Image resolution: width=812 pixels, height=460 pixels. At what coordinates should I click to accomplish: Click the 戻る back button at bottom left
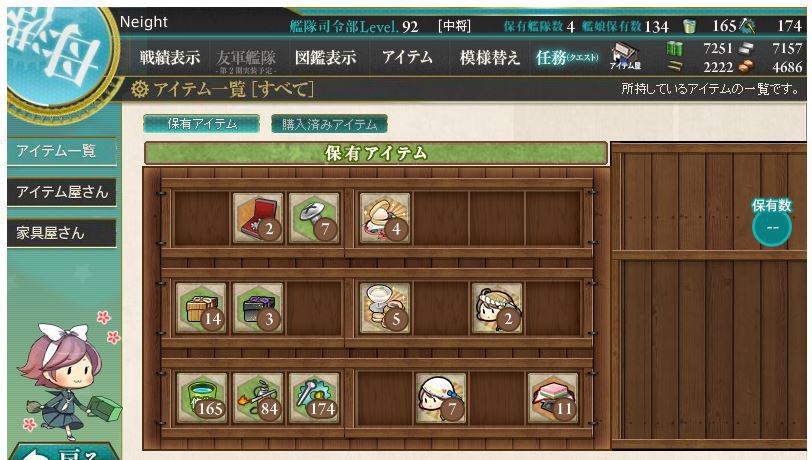(65, 452)
